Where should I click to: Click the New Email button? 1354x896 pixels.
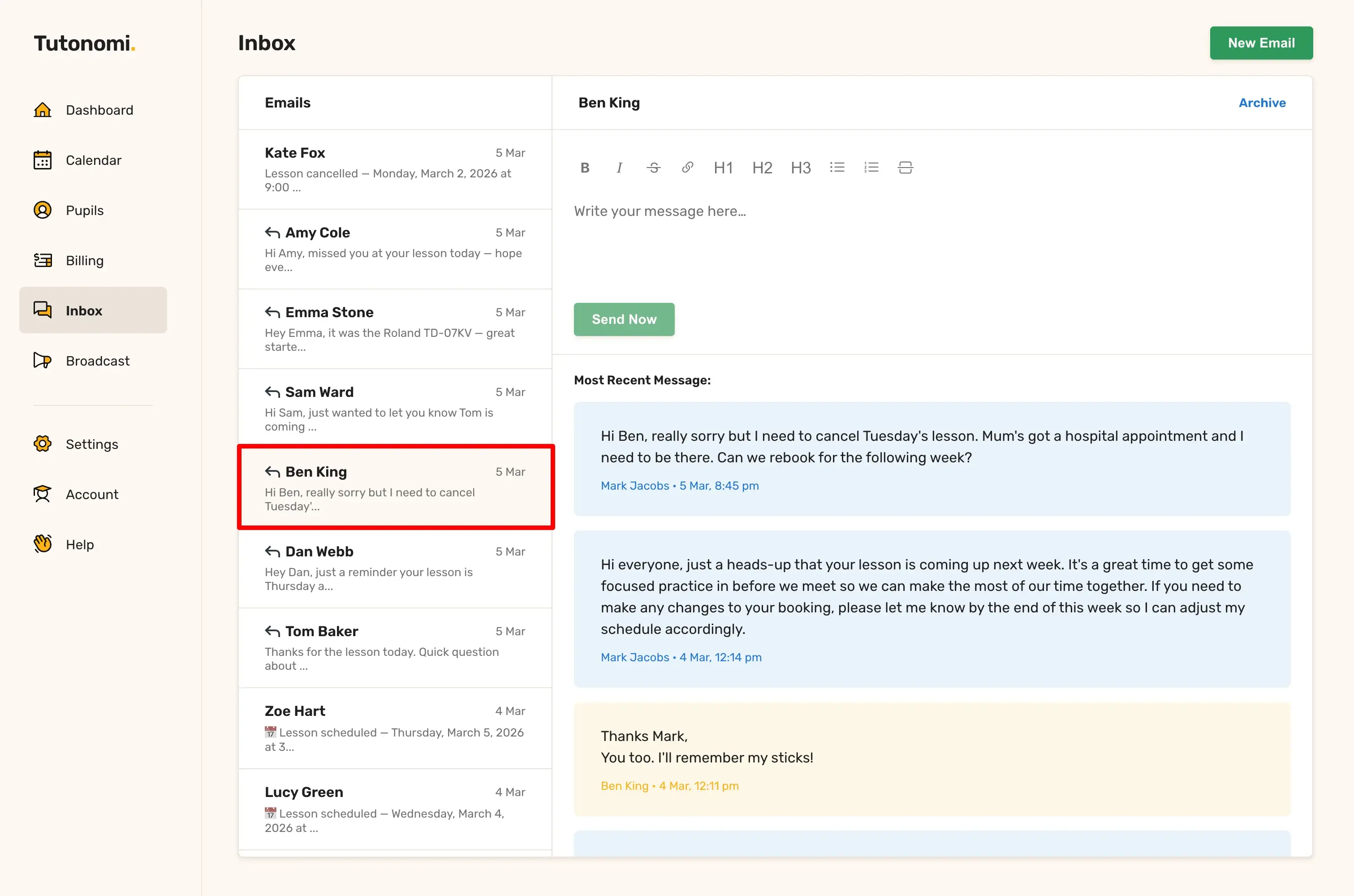tap(1261, 43)
